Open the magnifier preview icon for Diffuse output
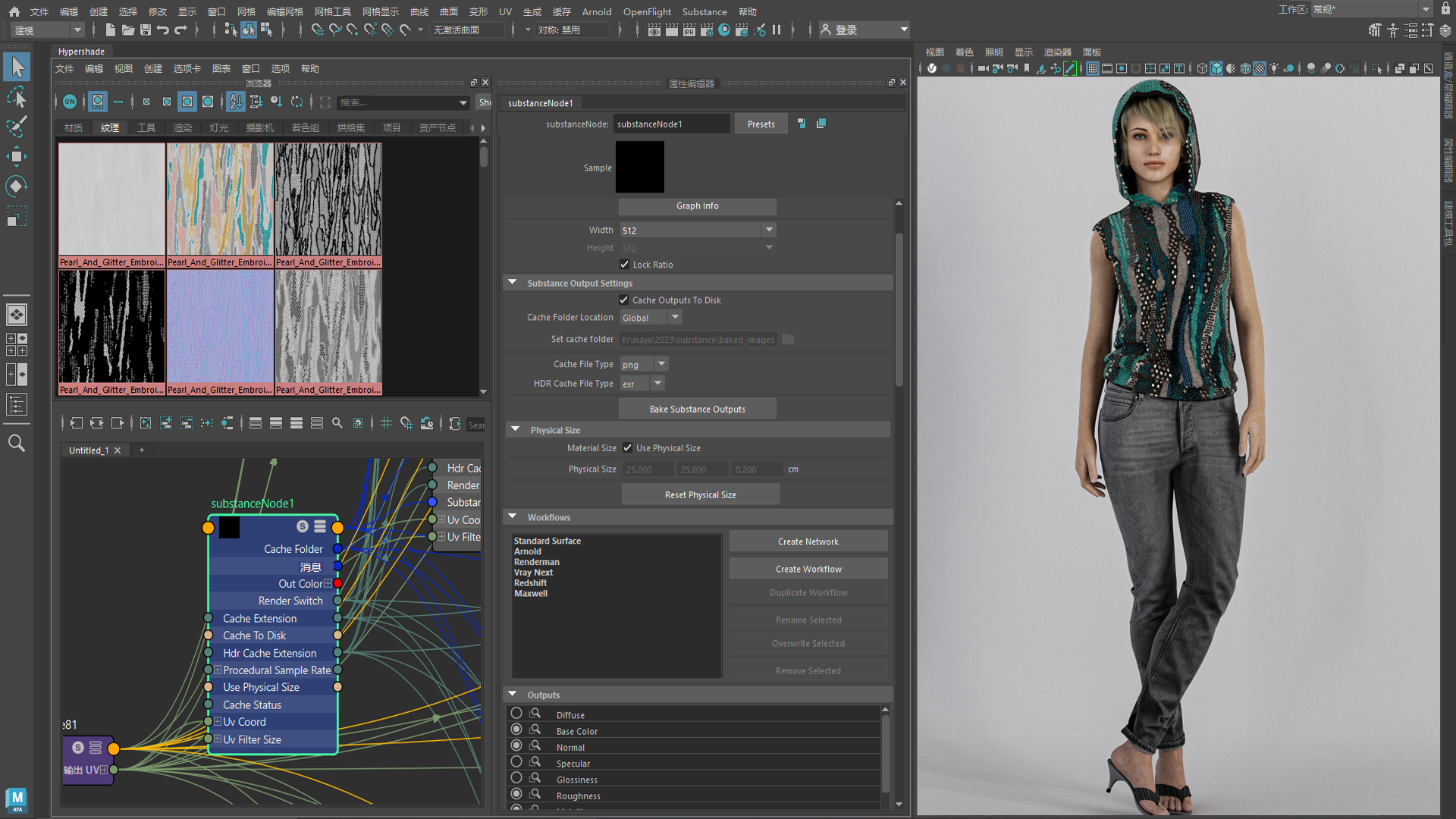The image size is (1456, 819). click(x=535, y=713)
